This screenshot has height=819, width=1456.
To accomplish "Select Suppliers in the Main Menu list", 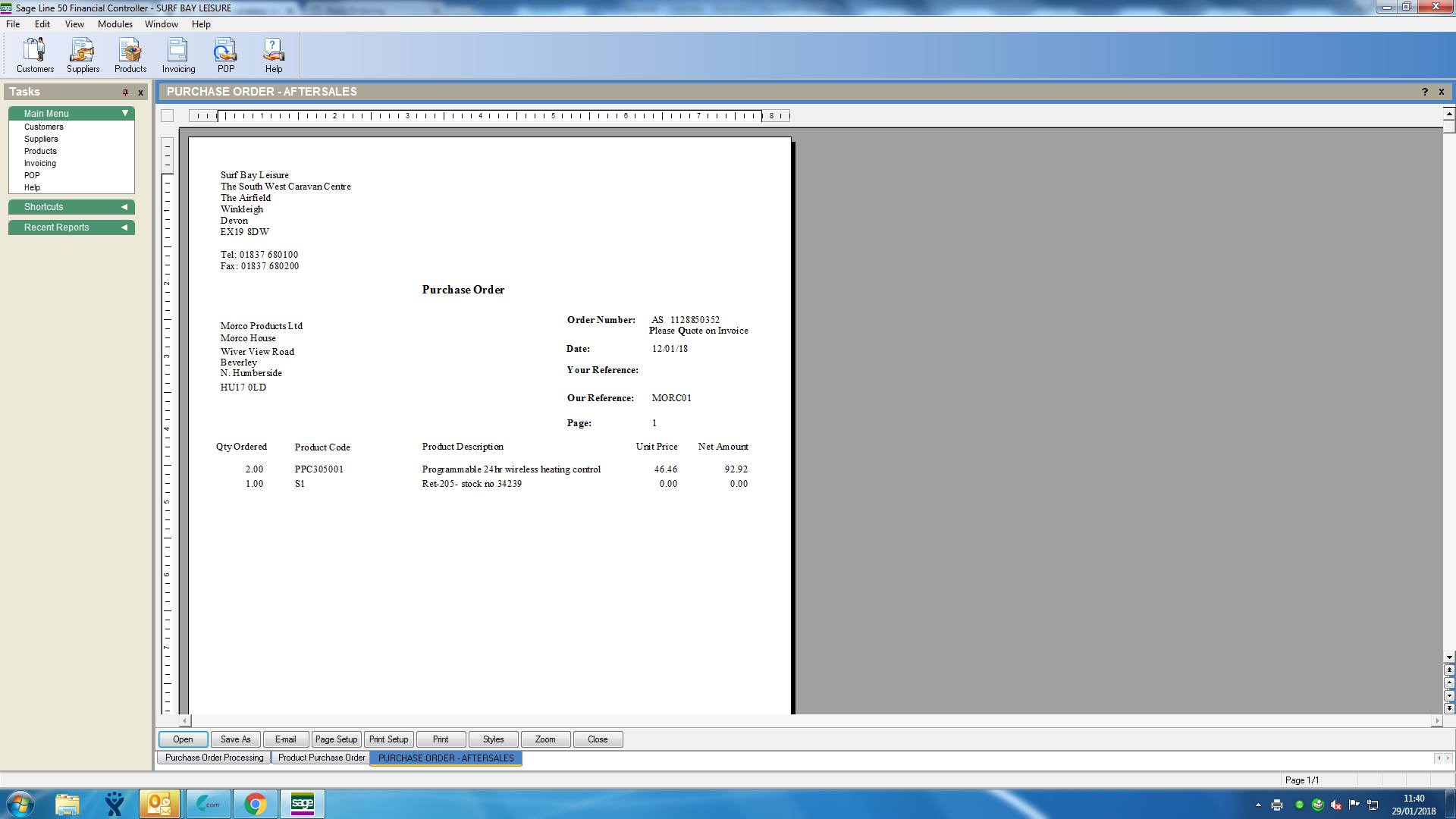I will coord(41,139).
